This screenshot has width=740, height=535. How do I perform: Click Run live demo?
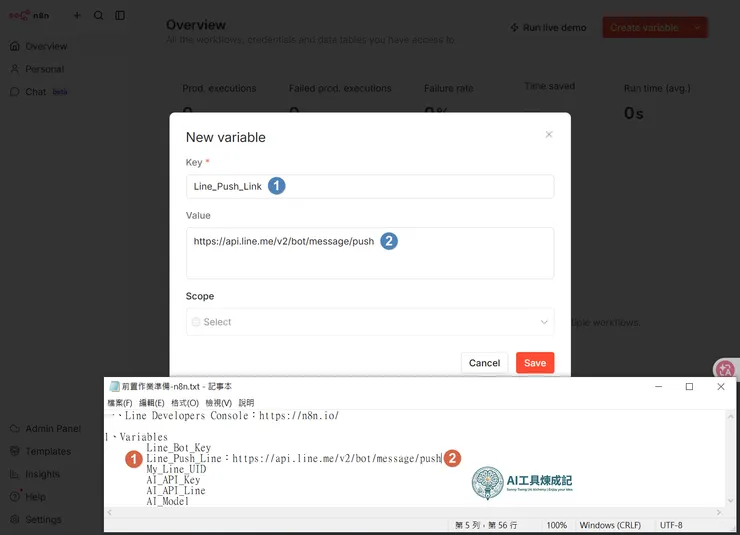tap(548, 27)
